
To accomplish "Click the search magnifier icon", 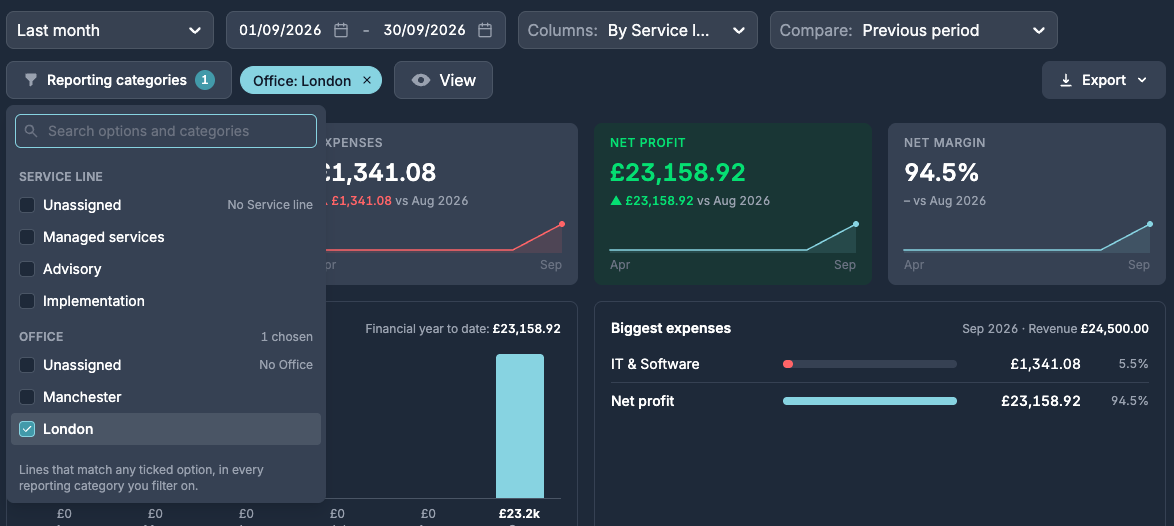I will 31,131.
